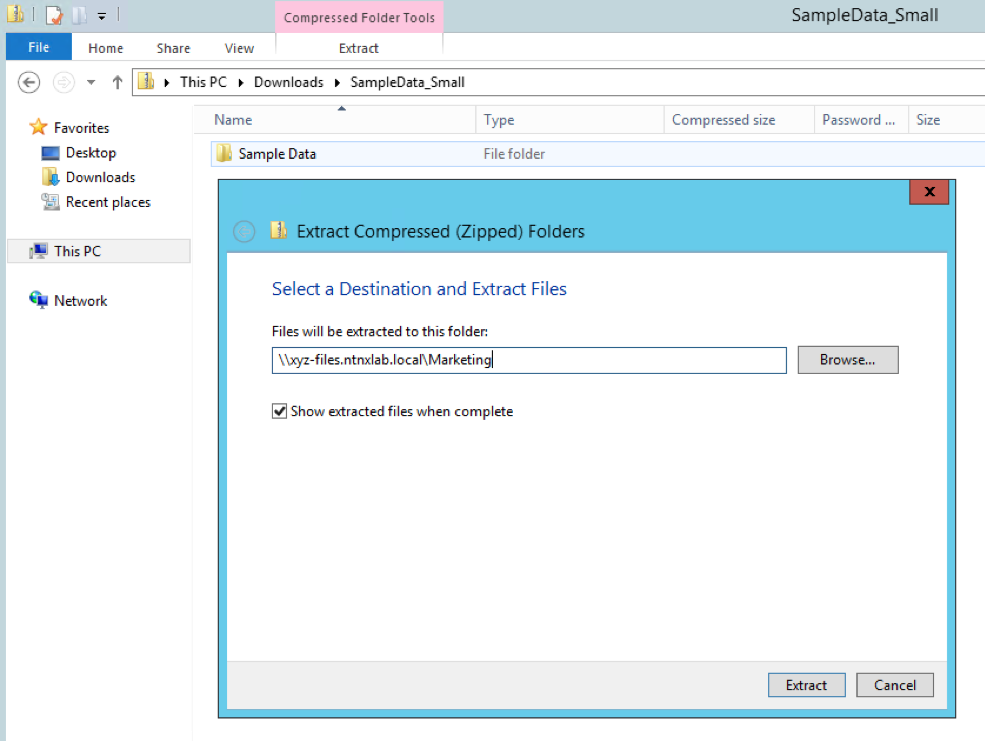
Task: Click the Network icon in navigation pane
Action: click(x=38, y=300)
